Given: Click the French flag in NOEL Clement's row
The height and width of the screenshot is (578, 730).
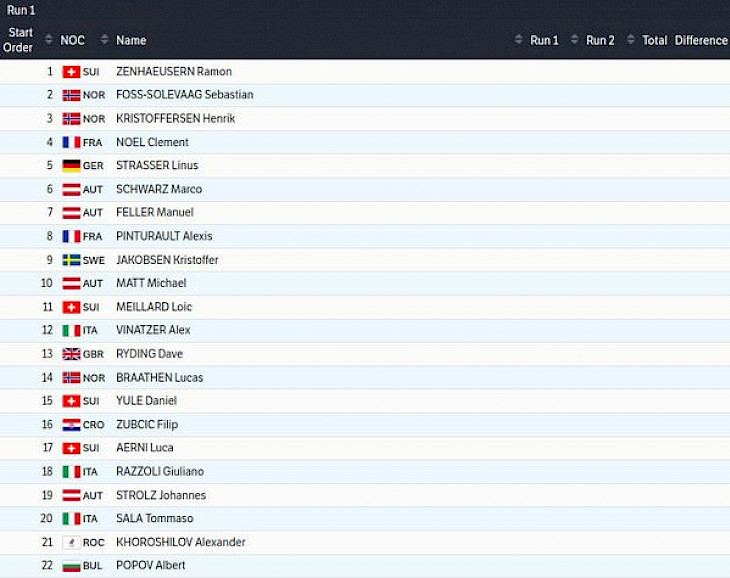Looking at the screenshot, I should (x=71, y=142).
